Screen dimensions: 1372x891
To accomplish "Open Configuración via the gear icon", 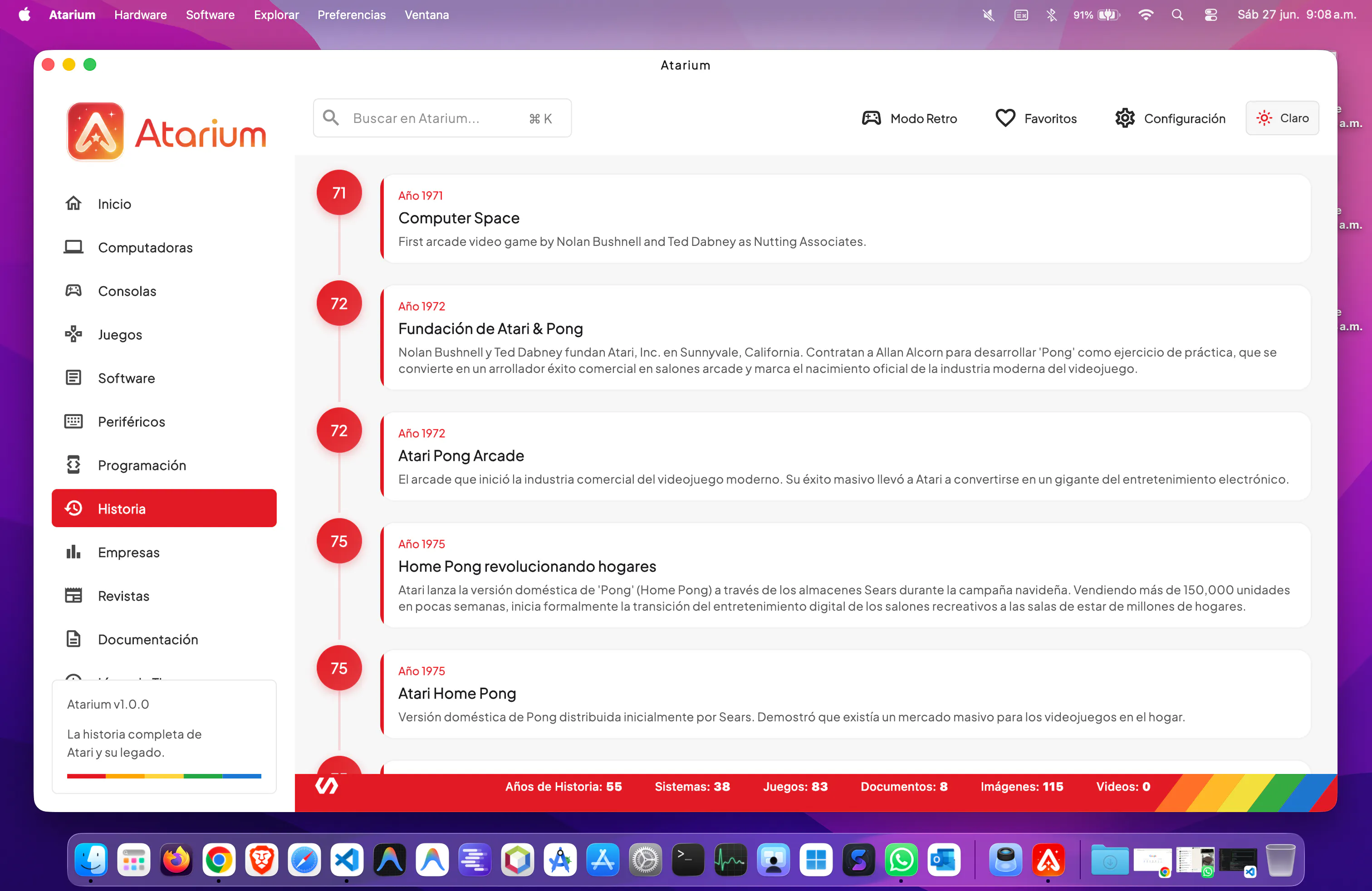I will point(1125,118).
